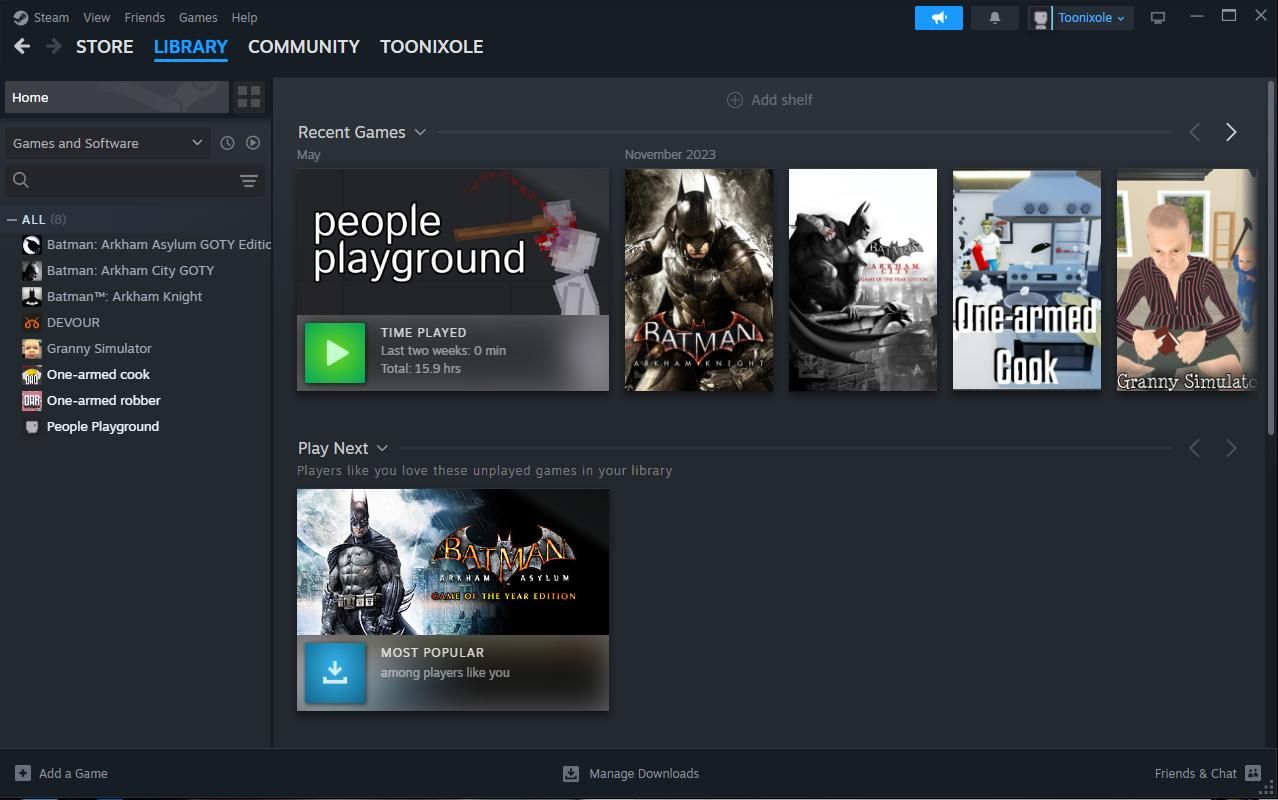Click the Batman: Arkham Knight list icon

pyautogui.click(x=32, y=296)
